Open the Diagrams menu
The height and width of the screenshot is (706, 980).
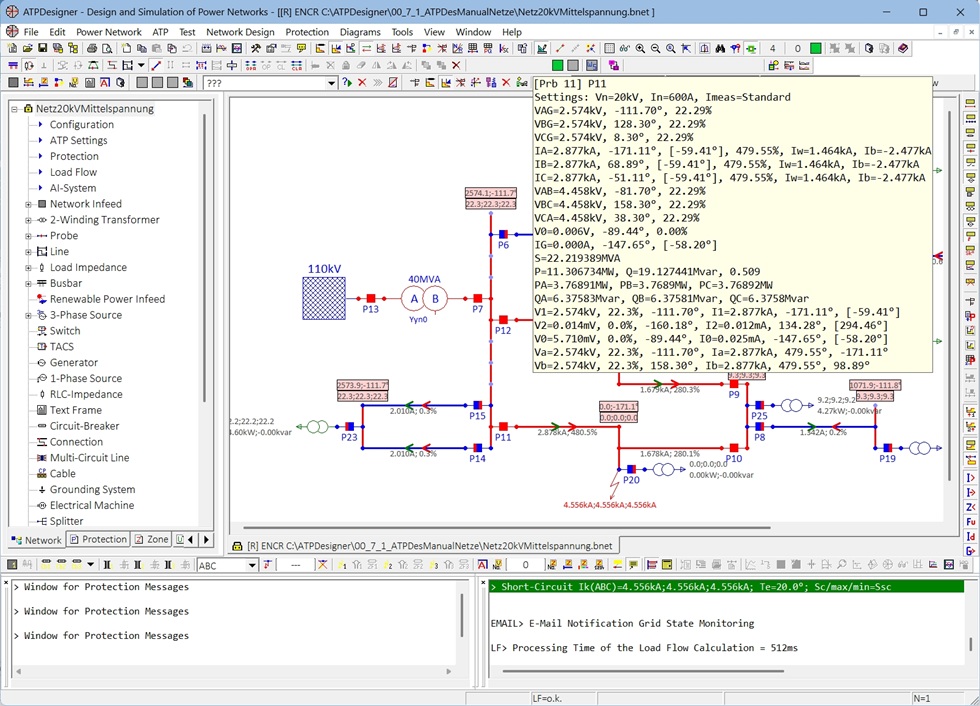(359, 32)
